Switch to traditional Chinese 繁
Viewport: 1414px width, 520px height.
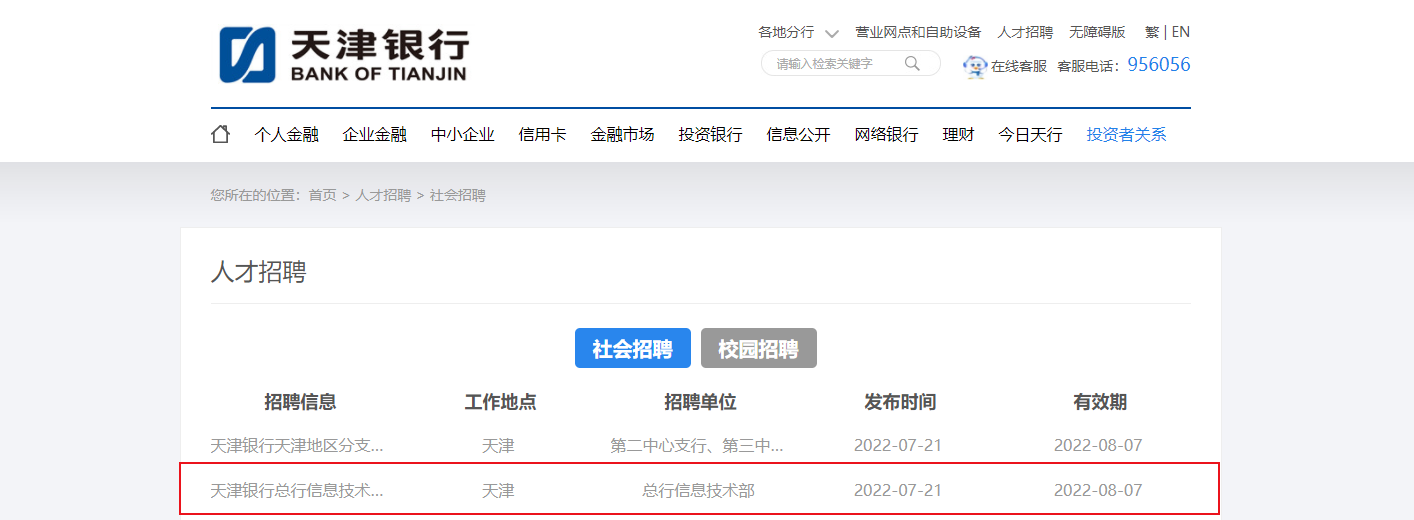coord(1152,32)
